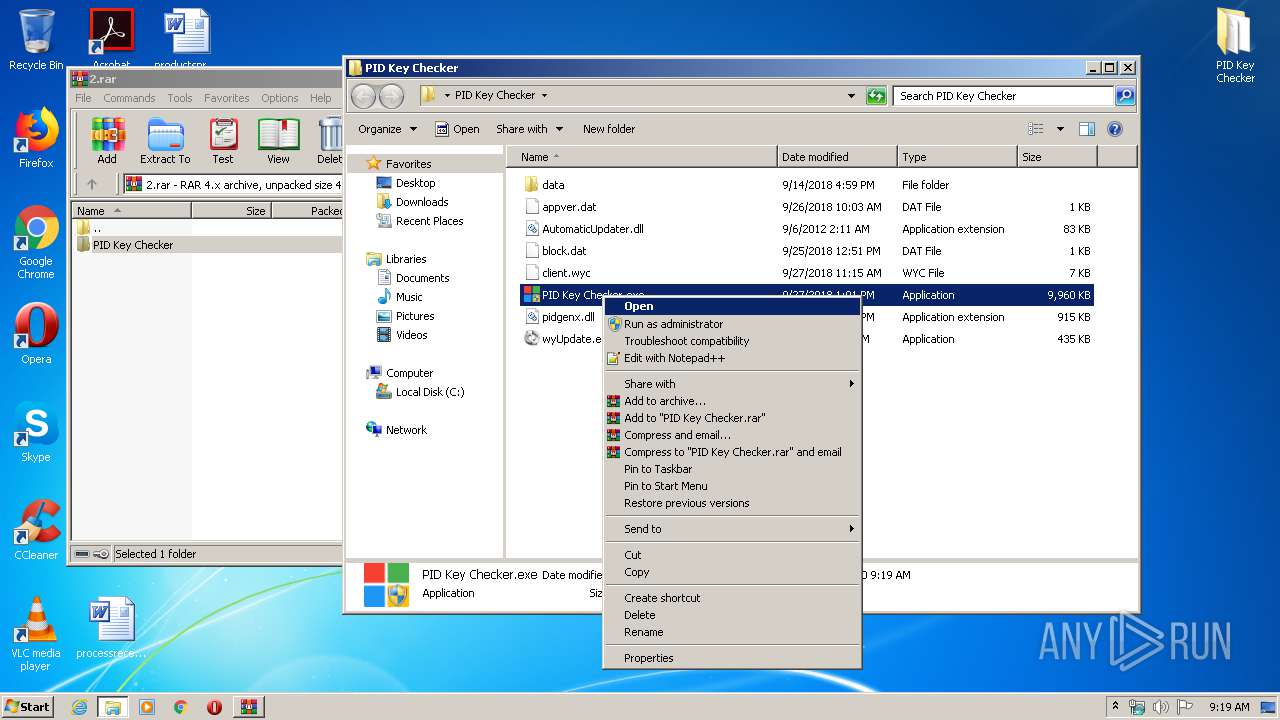Open address bar history dropdown arrow
Image resolution: width=1280 pixels, height=720 pixels.
851,96
